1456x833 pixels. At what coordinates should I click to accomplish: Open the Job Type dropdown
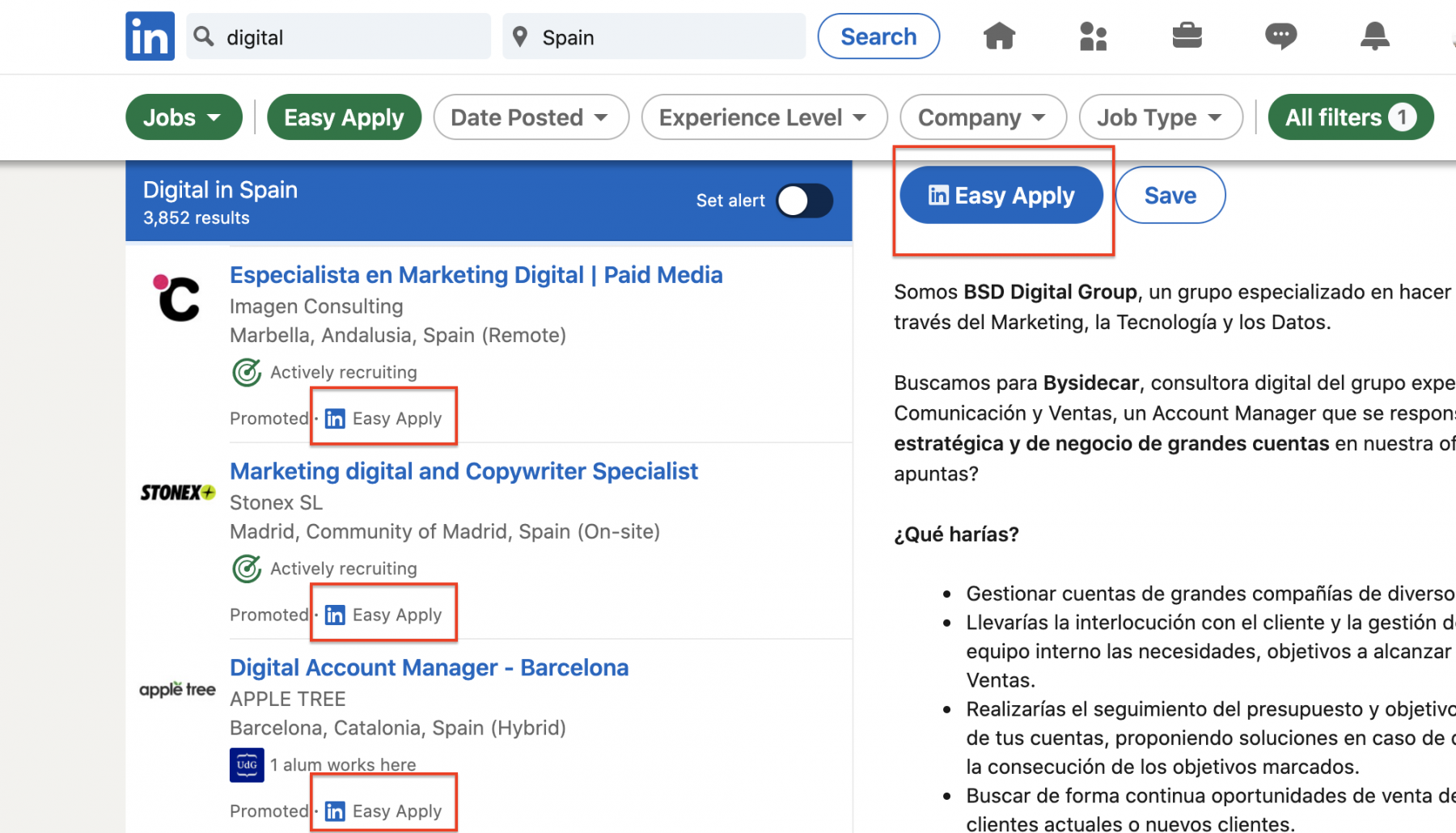1160,117
